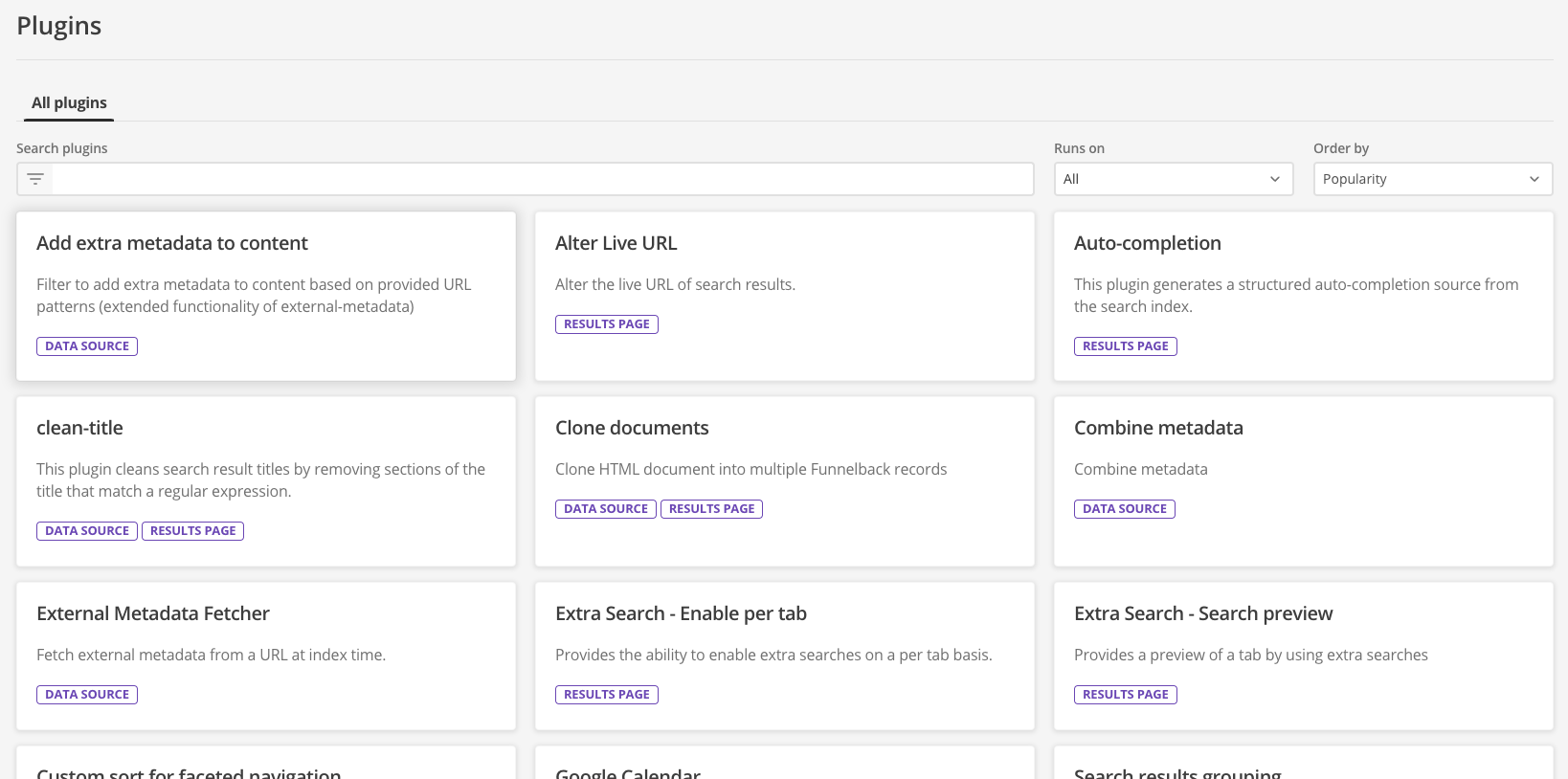Open the Clone documents plugin
This screenshot has height=779, width=1568.
tap(632, 429)
